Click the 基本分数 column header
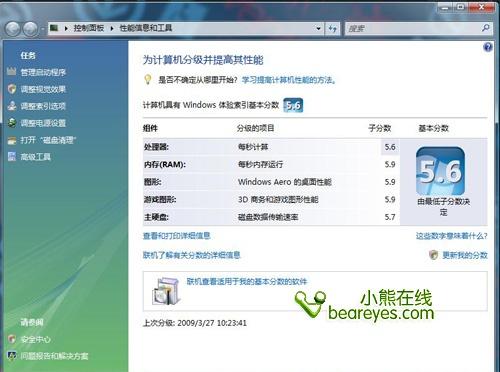Screen dimensions: 500x372 [x=434, y=128]
